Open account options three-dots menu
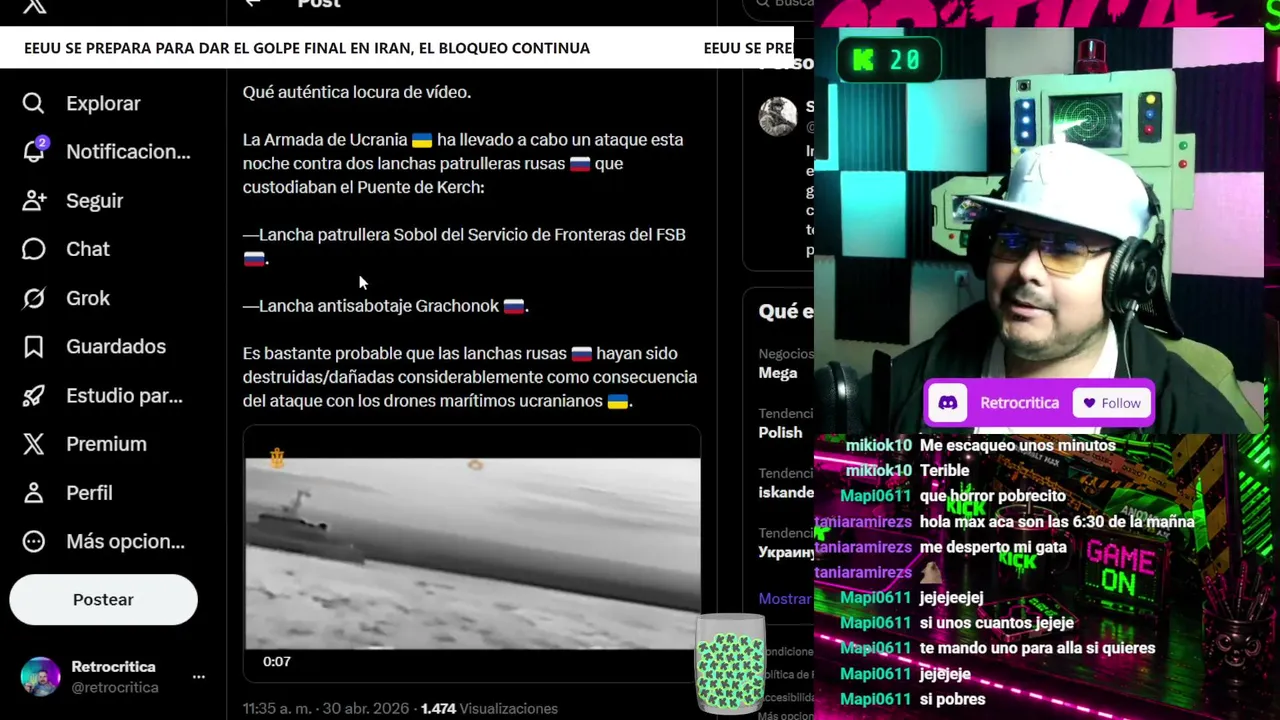Screen dimensions: 1280x720 click(x=198, y=677)
